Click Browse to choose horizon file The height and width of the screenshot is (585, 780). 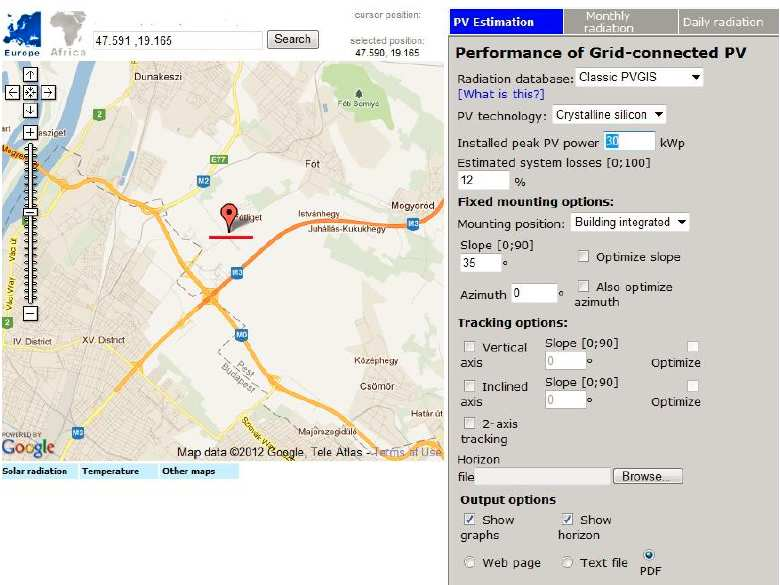(648, 476)
